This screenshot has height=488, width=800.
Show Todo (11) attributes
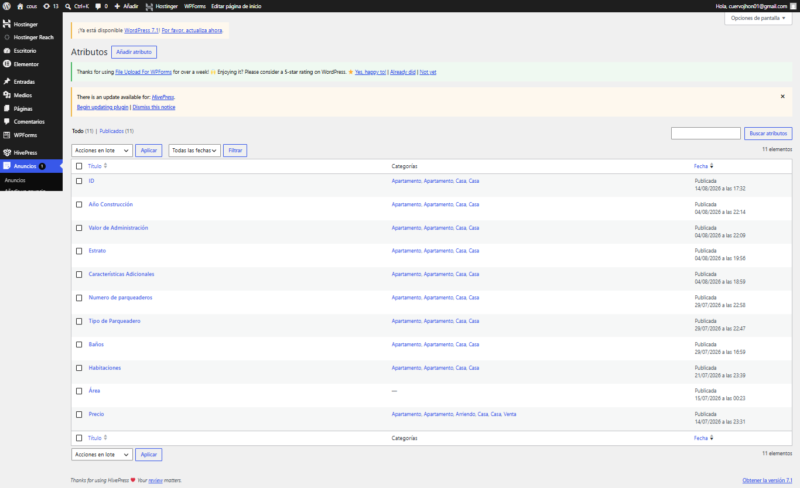[82, 131]
